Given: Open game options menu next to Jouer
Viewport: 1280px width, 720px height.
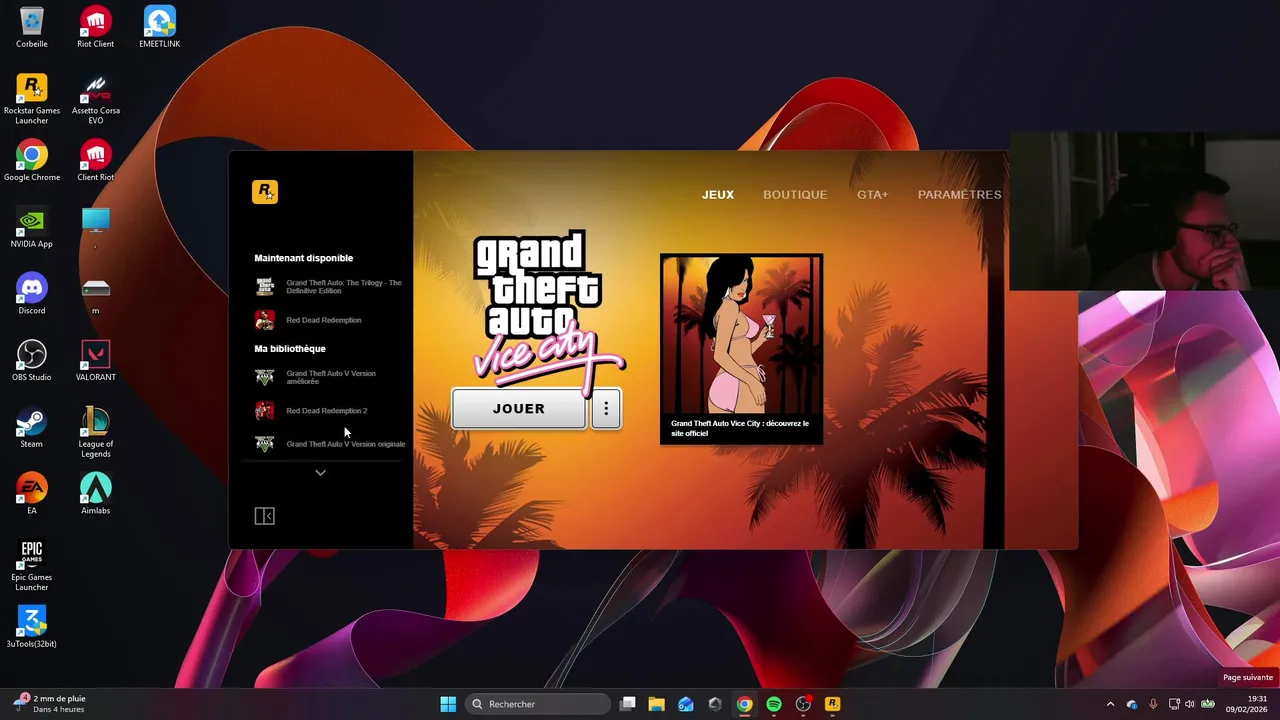Looking at the screenshot, I should (606, 409).
